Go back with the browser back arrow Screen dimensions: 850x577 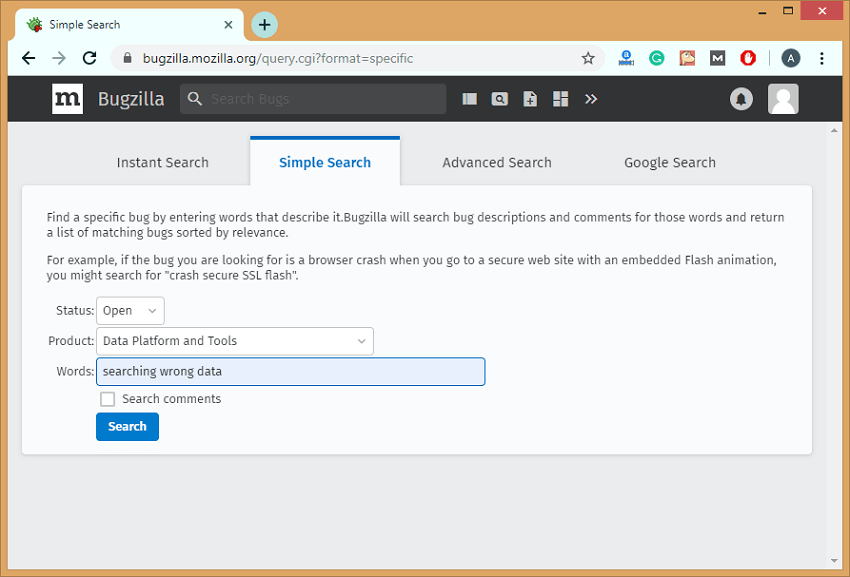28,58
